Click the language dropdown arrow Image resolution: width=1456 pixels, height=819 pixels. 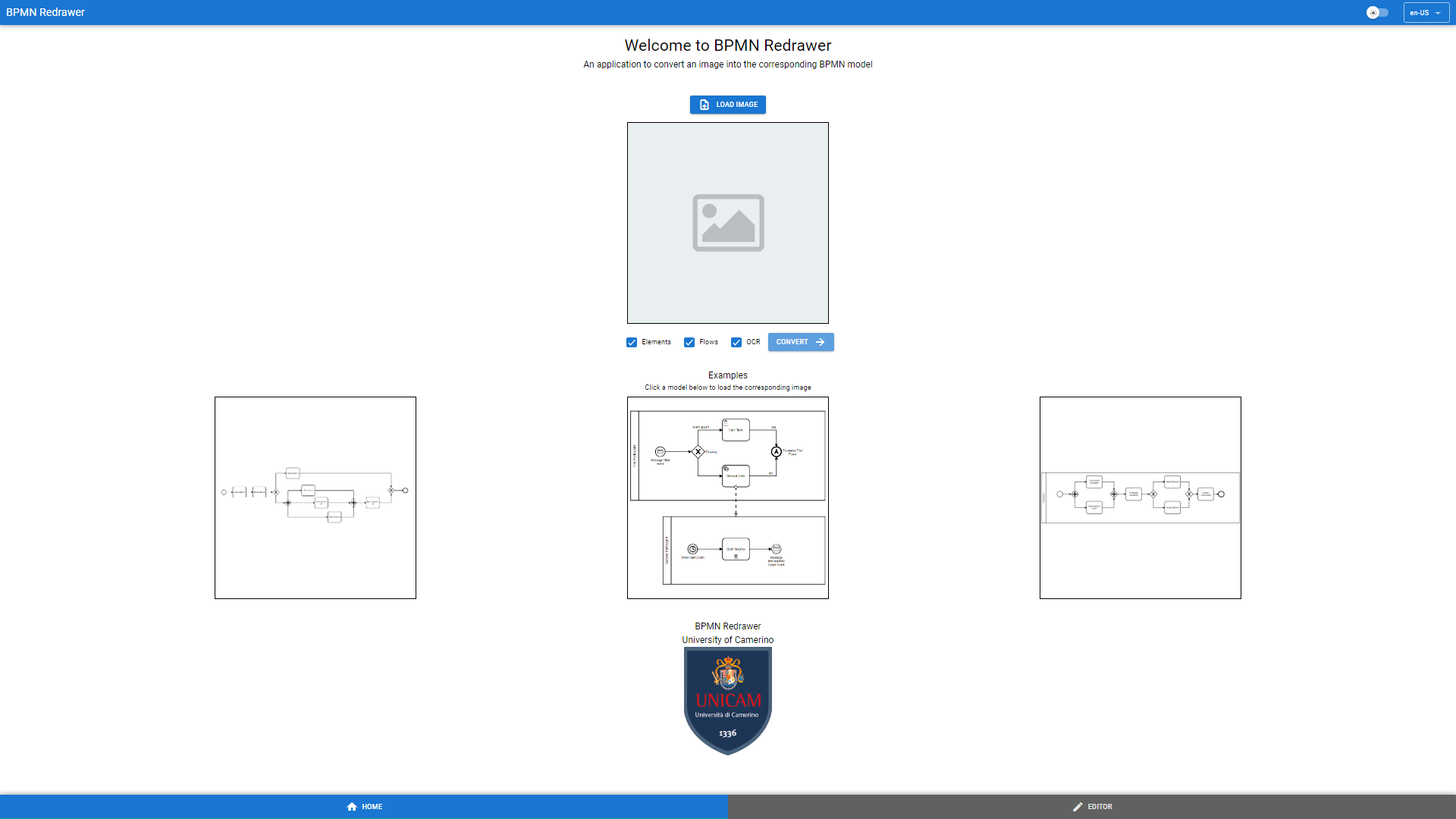[x=1438, y=13]
